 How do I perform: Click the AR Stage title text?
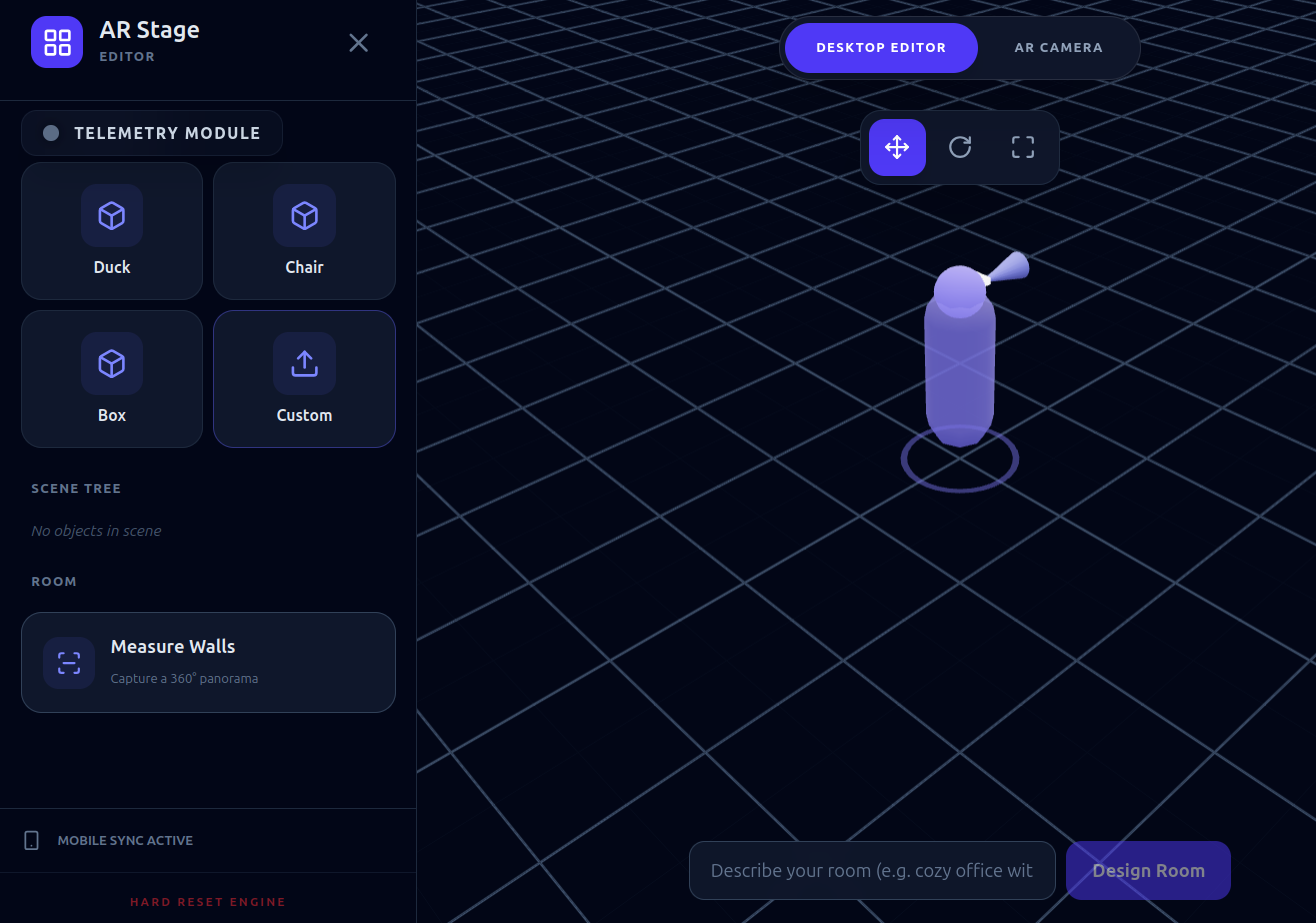pyautogui.click(x=149, y=30)
